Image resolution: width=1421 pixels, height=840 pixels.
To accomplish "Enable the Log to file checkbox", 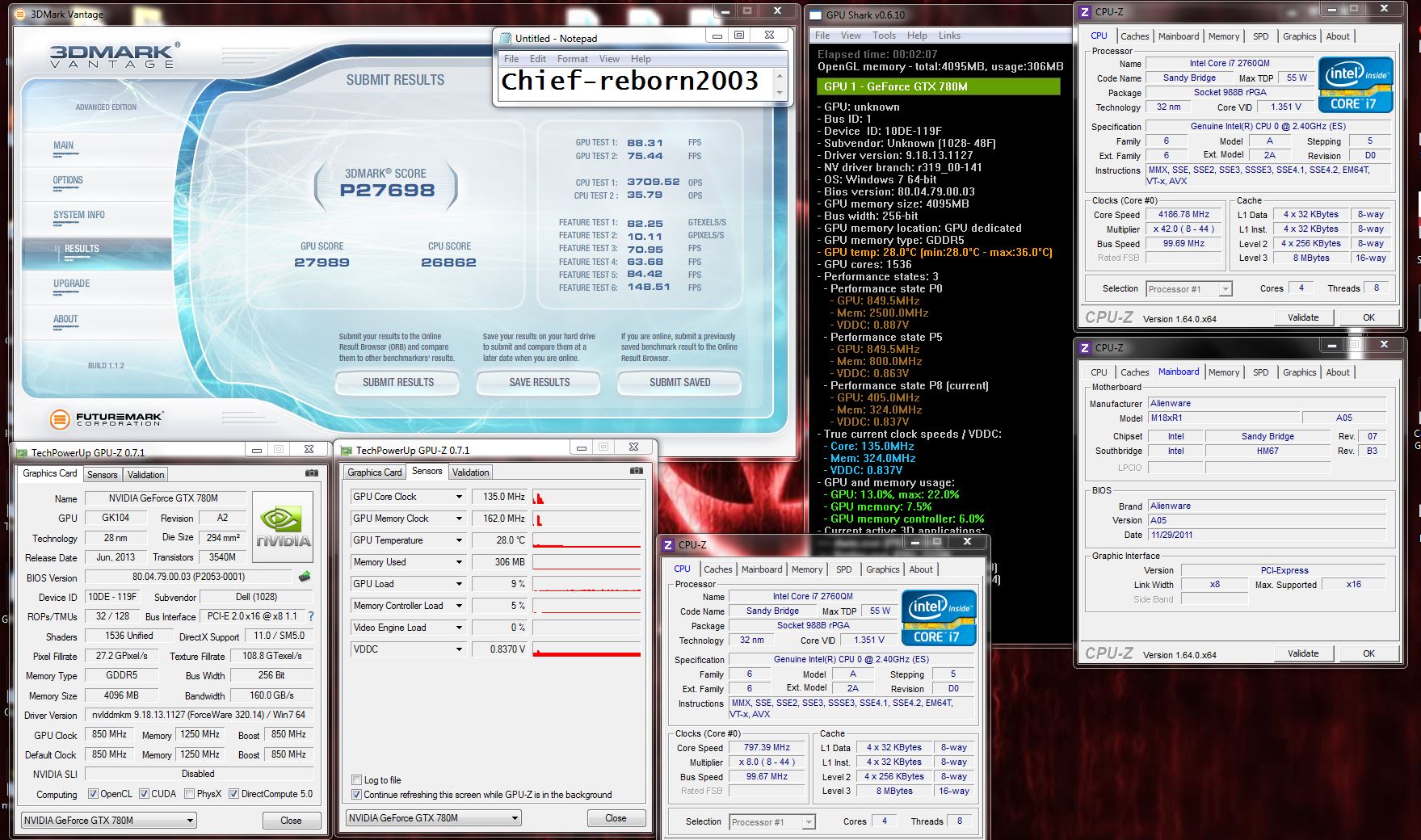I will click(x=356, y=780).
